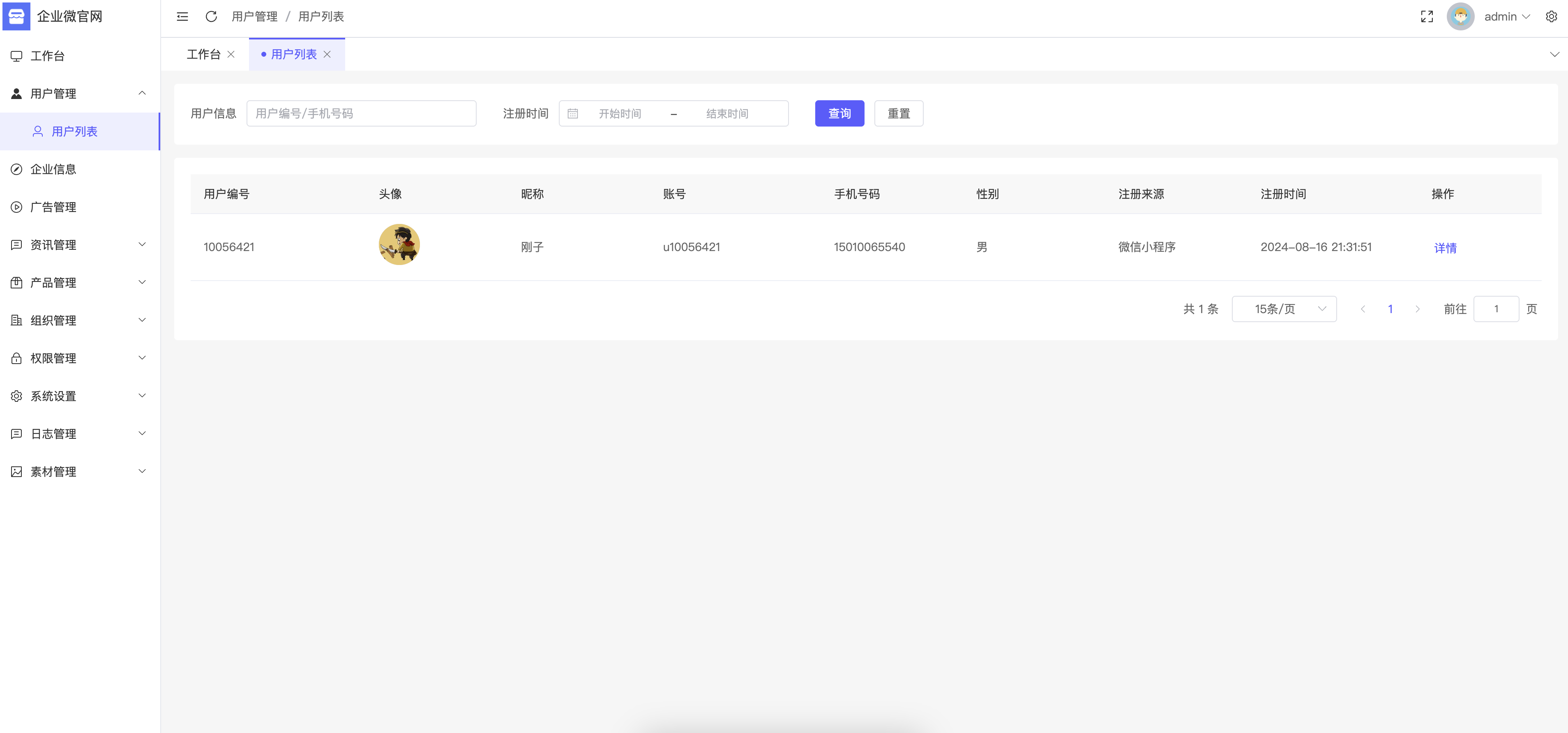The image size is (1568, 733).
Task: Open 广告管理 from the sidebar
Action: 53,207
